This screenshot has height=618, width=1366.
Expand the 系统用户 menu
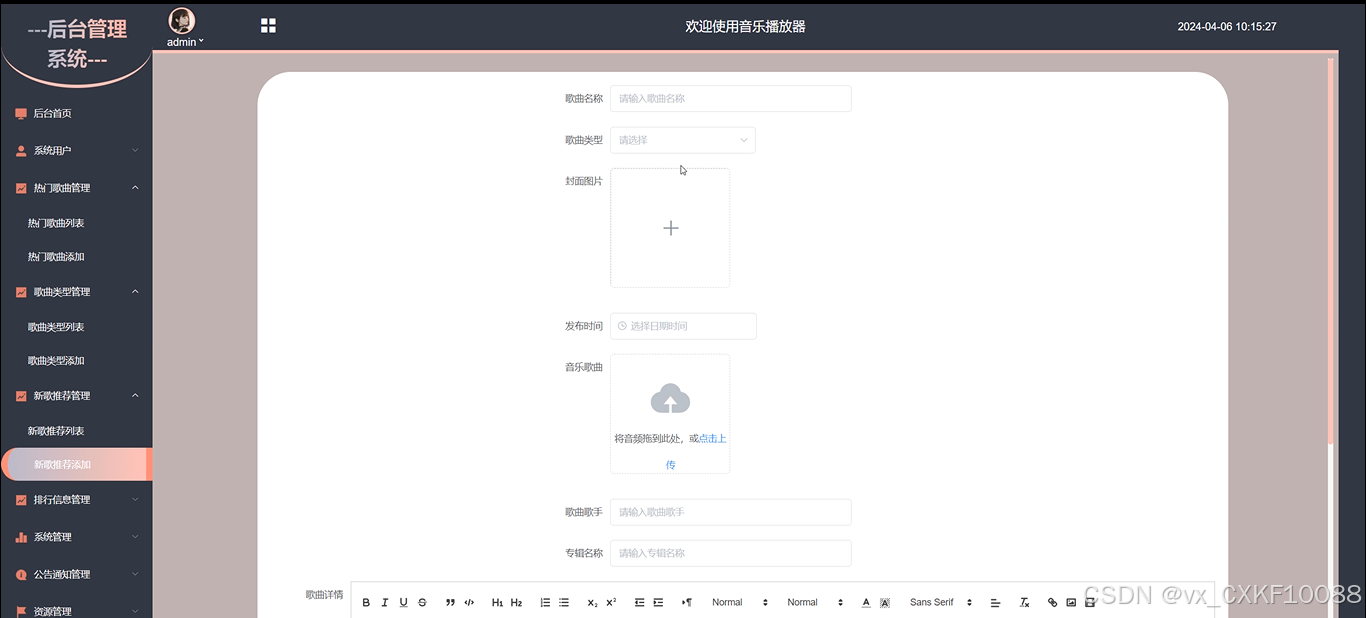76,150
